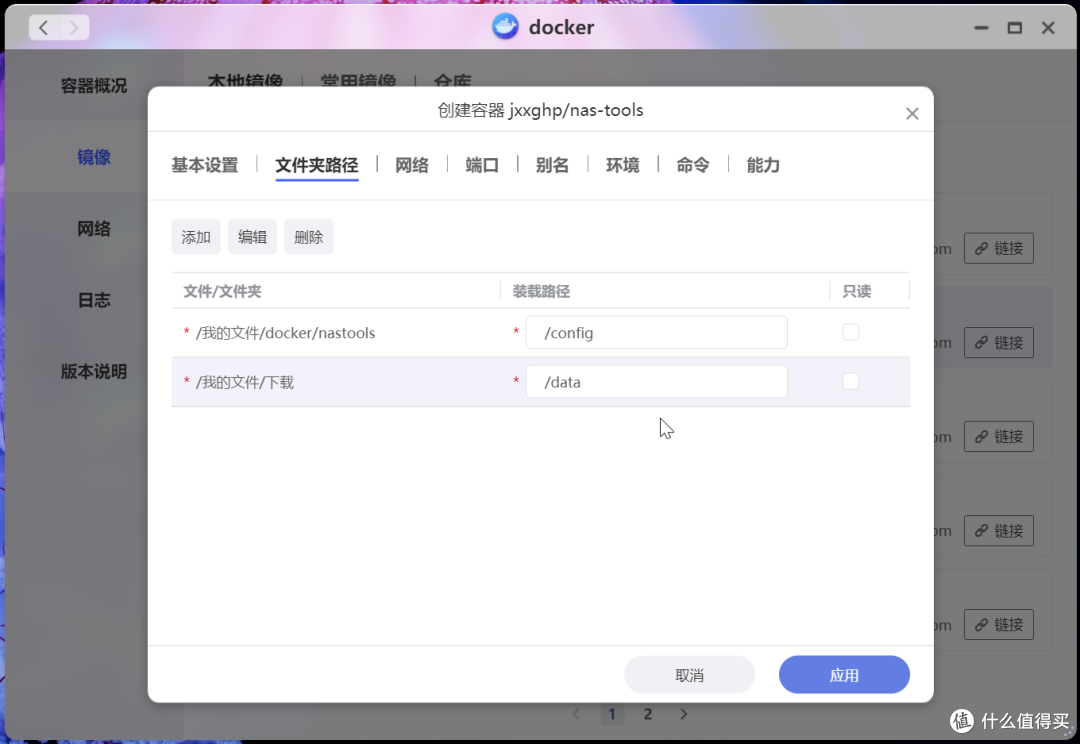Click the 只读 column header
This screenshot has width=1080, height=744.
[857, 291]
